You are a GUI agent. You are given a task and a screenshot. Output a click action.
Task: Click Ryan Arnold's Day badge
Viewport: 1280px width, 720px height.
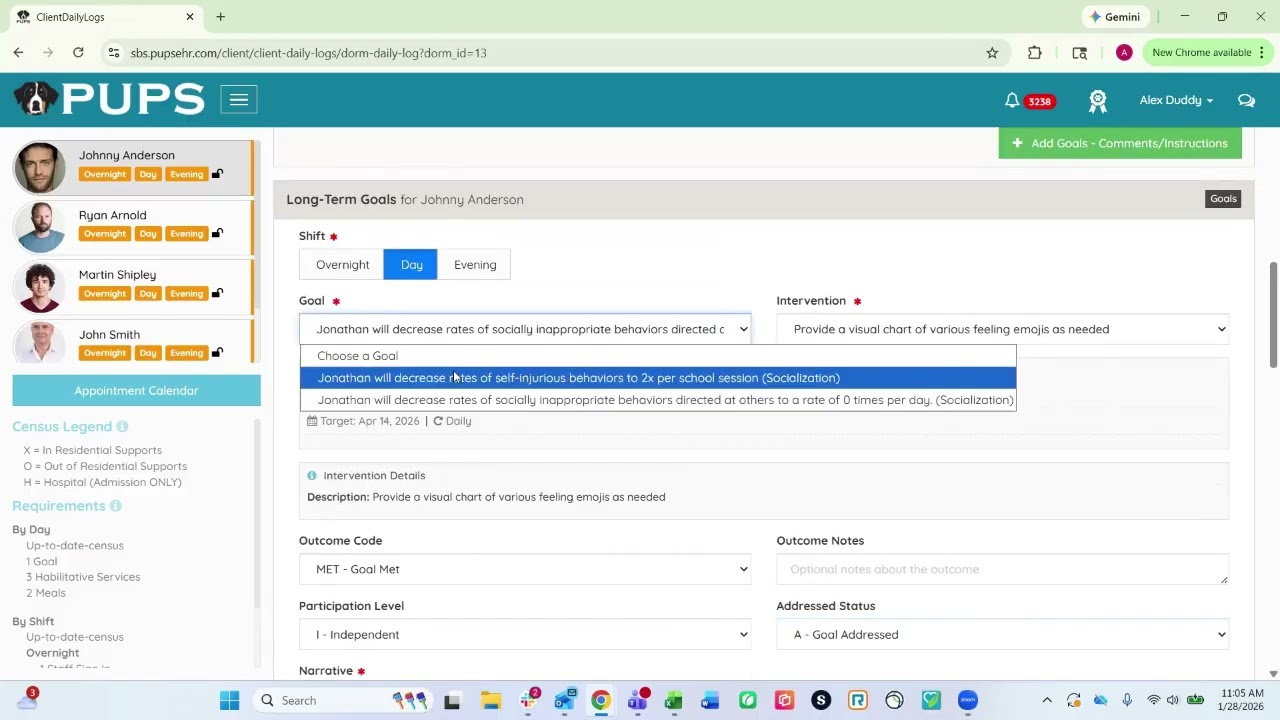tap(148, 233)
